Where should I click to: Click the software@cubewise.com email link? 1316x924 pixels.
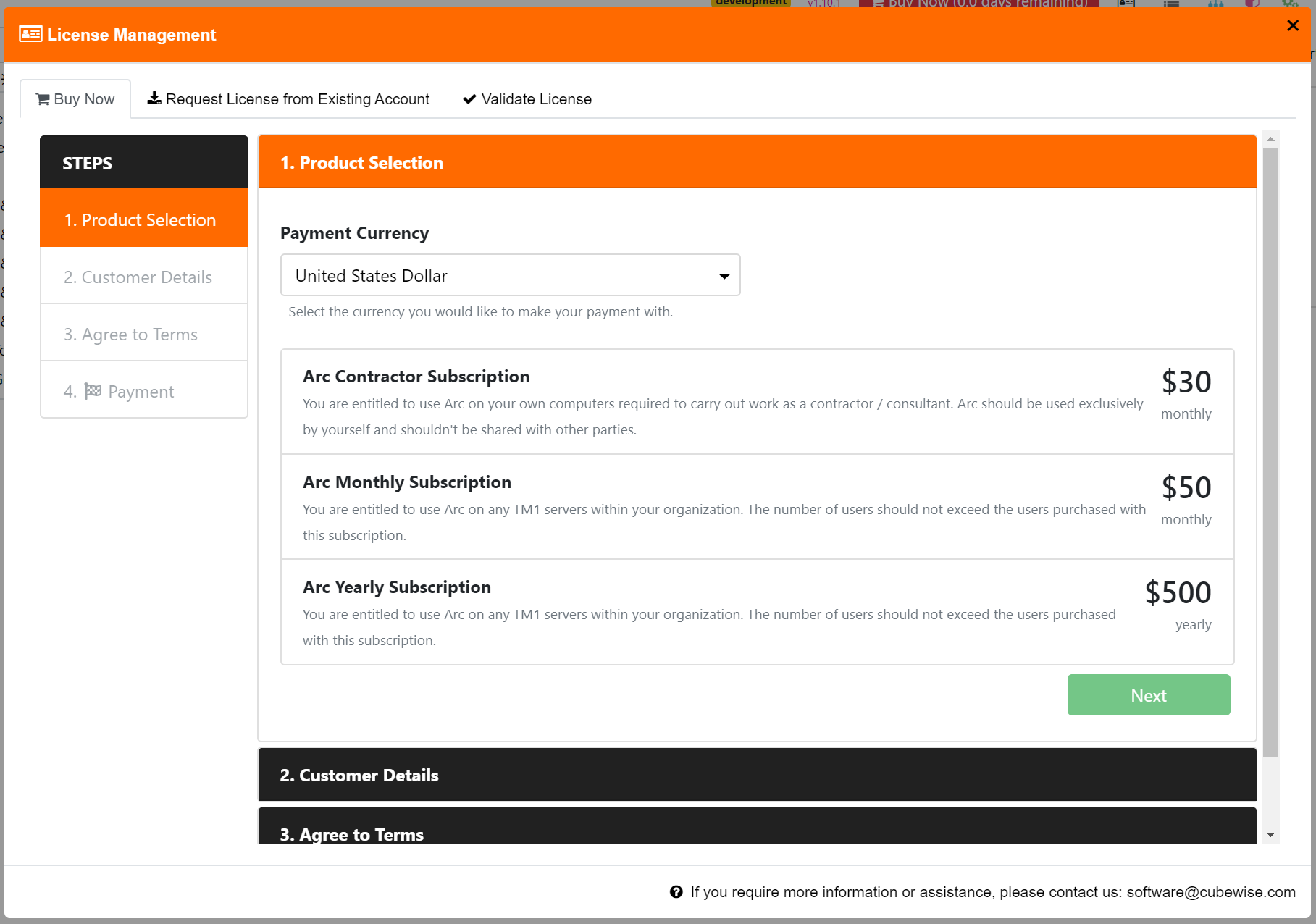coord(1211,892)
